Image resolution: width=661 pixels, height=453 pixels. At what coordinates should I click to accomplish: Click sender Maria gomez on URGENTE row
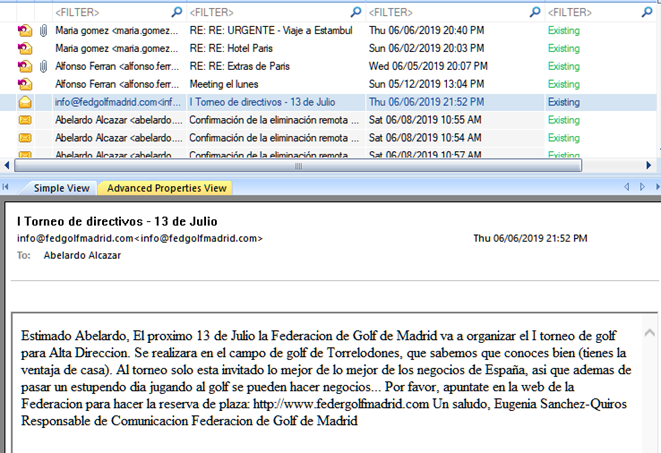116,30
